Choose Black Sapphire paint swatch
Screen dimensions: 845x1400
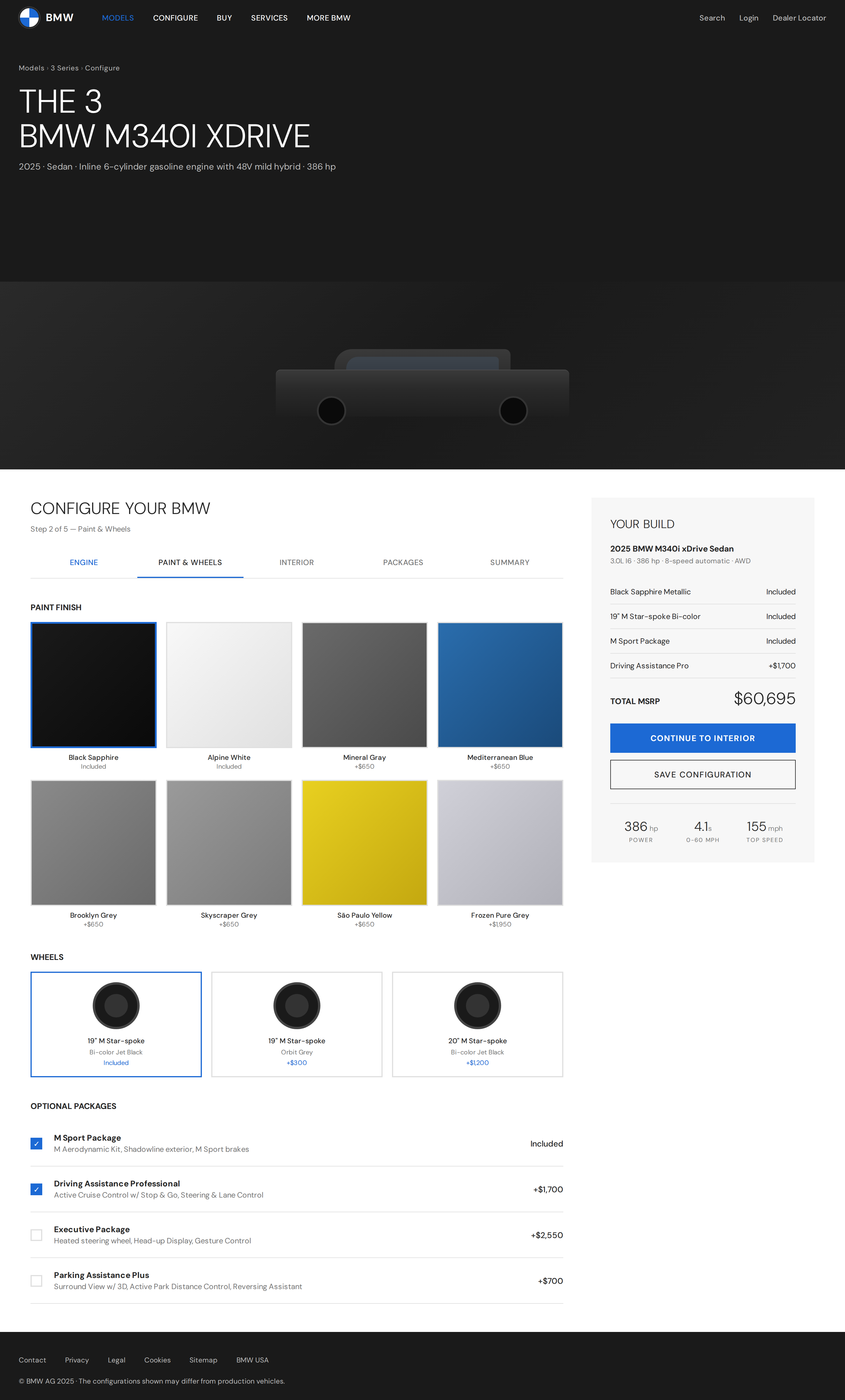(93, 685)
